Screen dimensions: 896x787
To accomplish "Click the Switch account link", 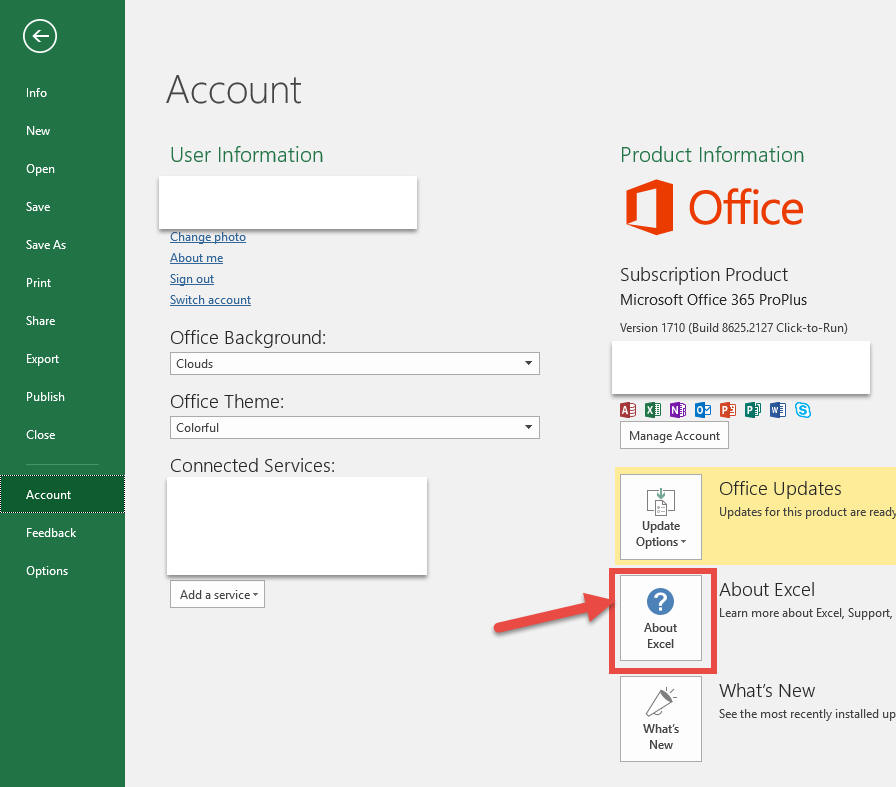I will [x=210, y=300].
